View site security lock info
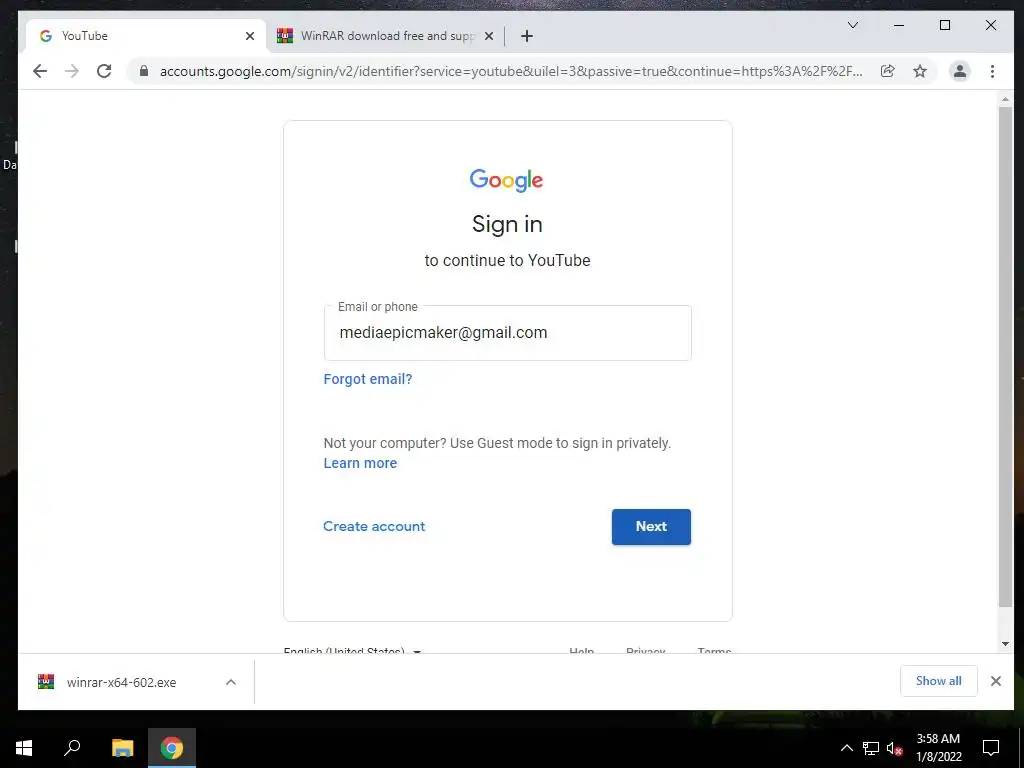The image size is (1024, 768). [144, 71]
